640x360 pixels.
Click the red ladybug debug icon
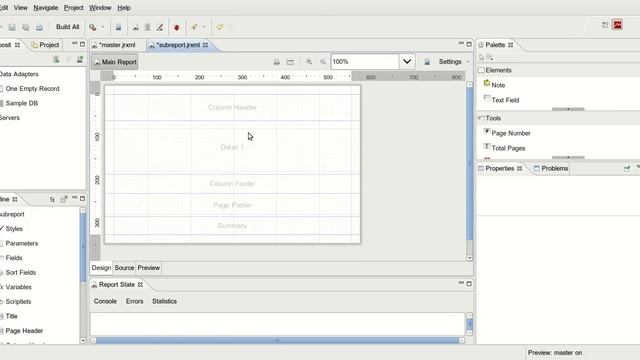point(177,27)
